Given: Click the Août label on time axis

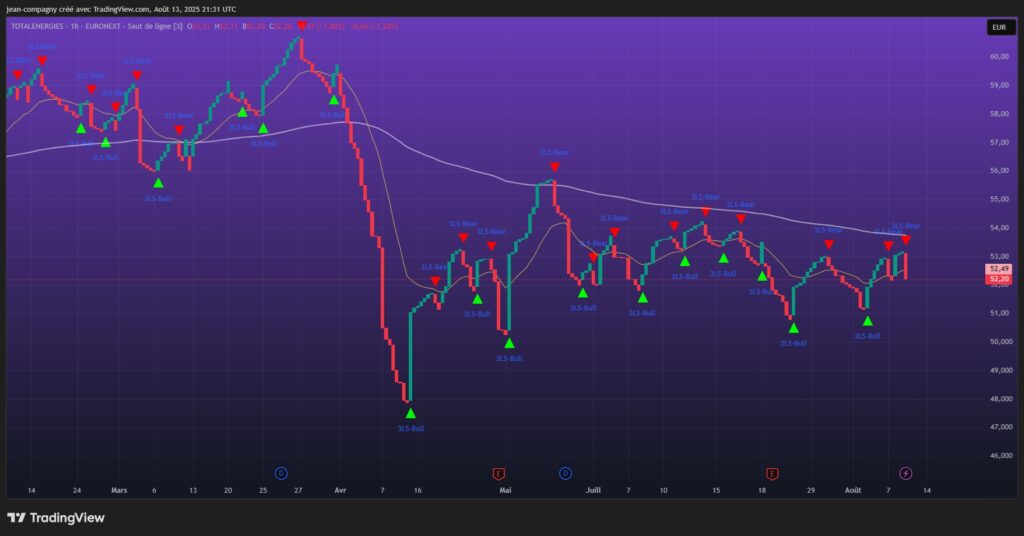Looking at the screenshot, I should tap(853, 491).
